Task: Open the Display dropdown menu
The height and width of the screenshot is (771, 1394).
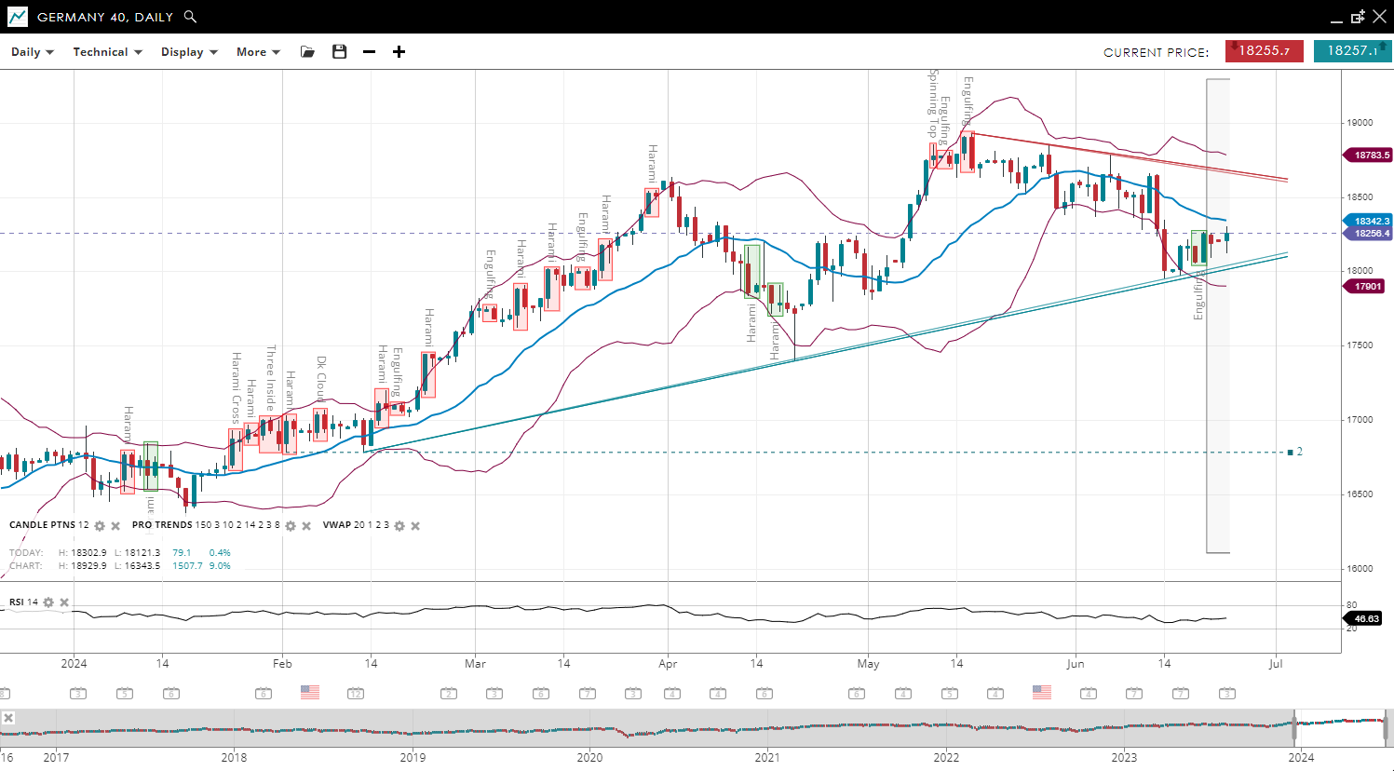Action: pos(189,52)
